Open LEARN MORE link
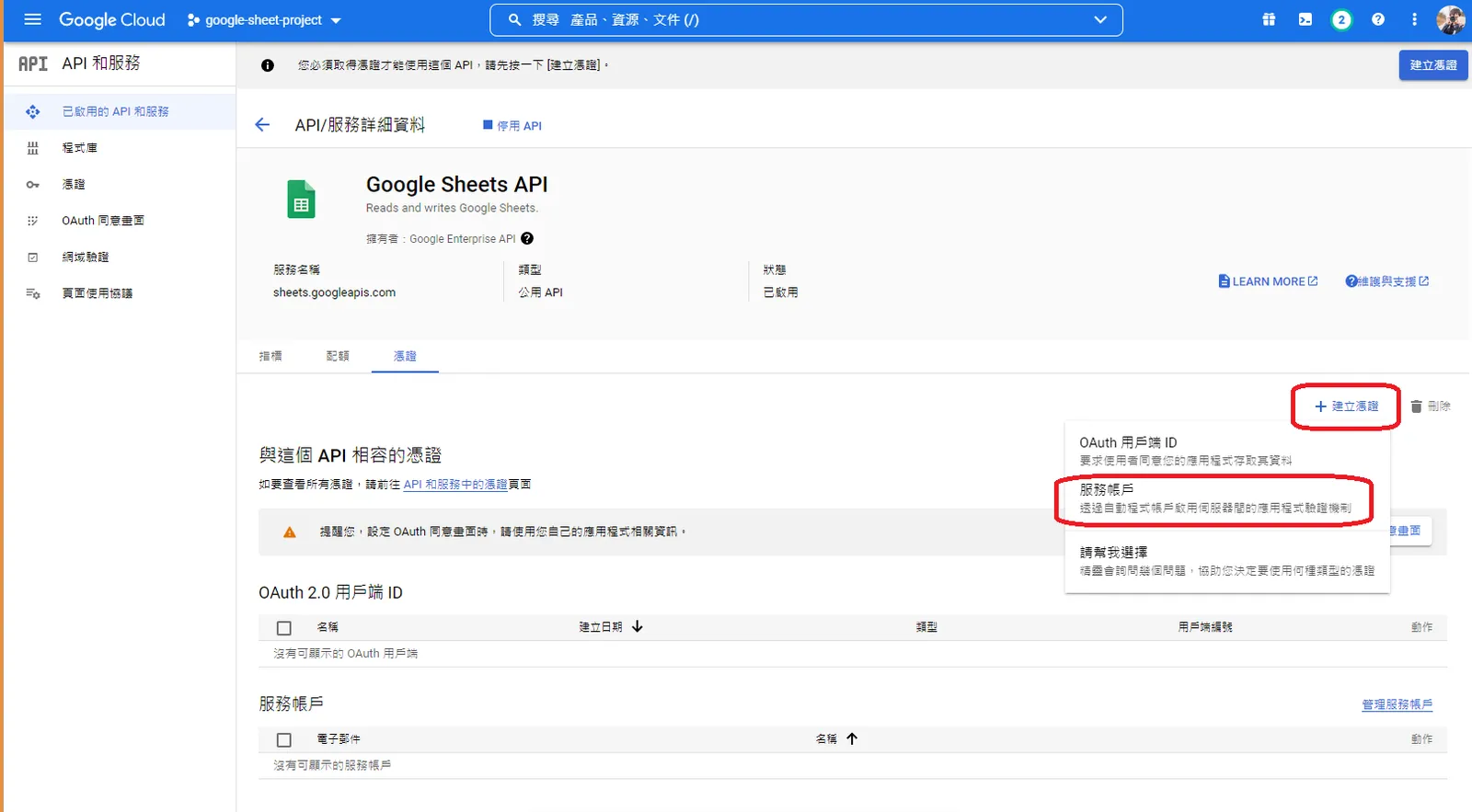The width and height of the screenshot is (1472, 812). point(1268,281)
